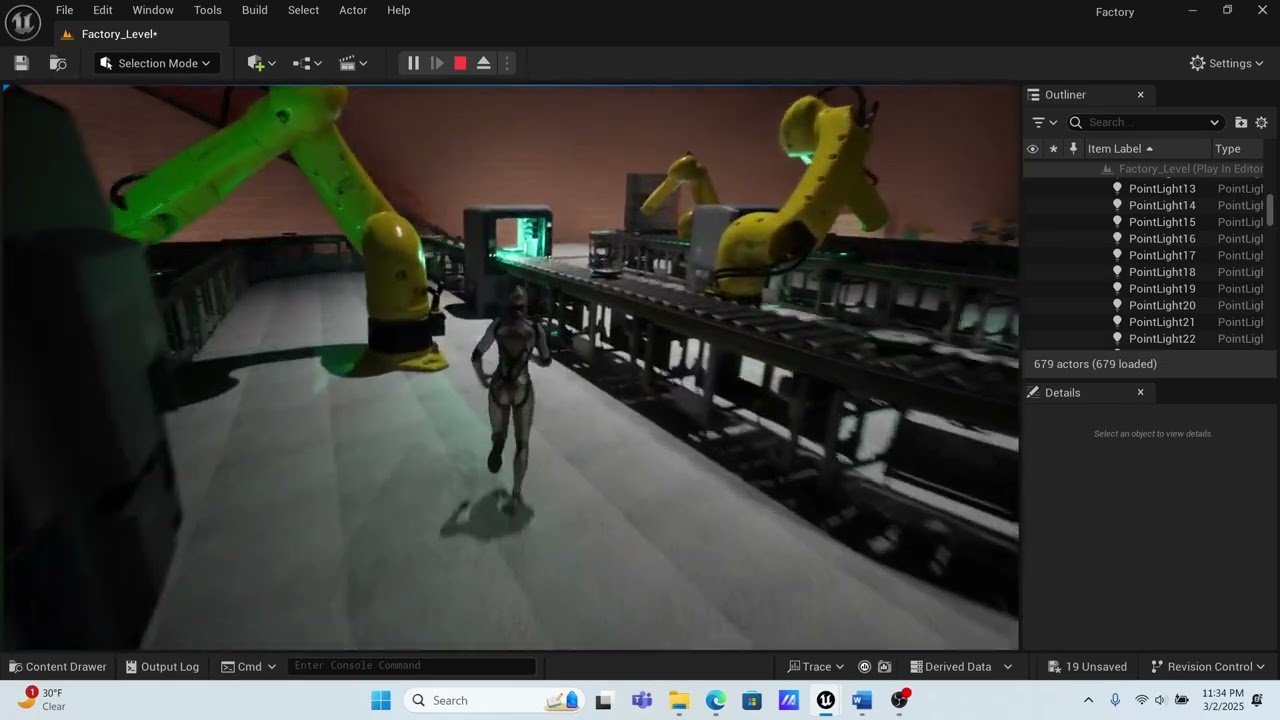Viewport: 1280px width, 720px height.
Task: Select PointLight17 in the Outliner
Action: (x=1145, y=255)
